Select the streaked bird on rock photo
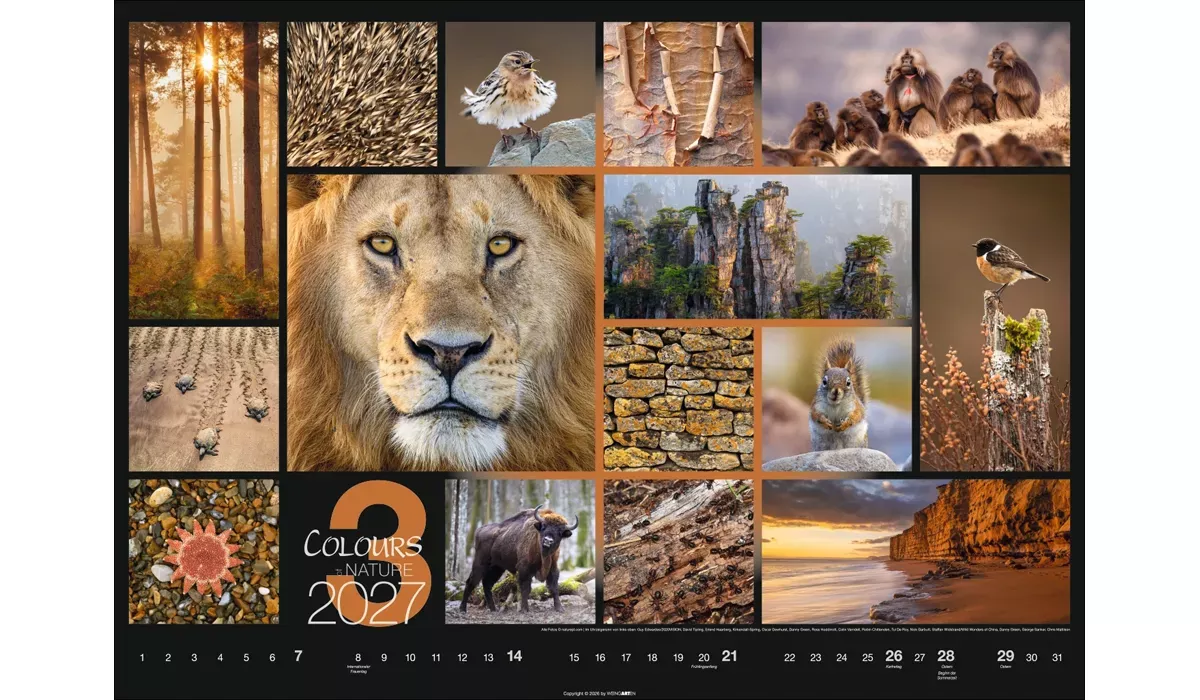 [x=520, y=94]
